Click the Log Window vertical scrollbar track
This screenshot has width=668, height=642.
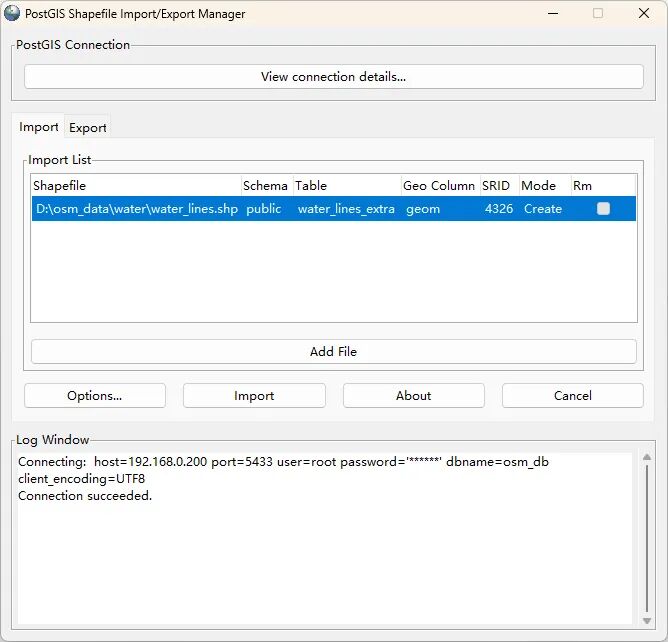(x=647, y=539)
